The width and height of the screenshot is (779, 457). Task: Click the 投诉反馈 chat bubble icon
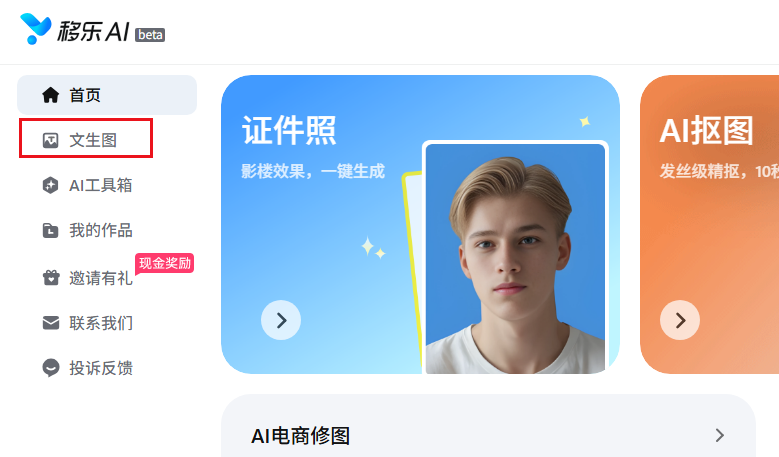(51, 368)
